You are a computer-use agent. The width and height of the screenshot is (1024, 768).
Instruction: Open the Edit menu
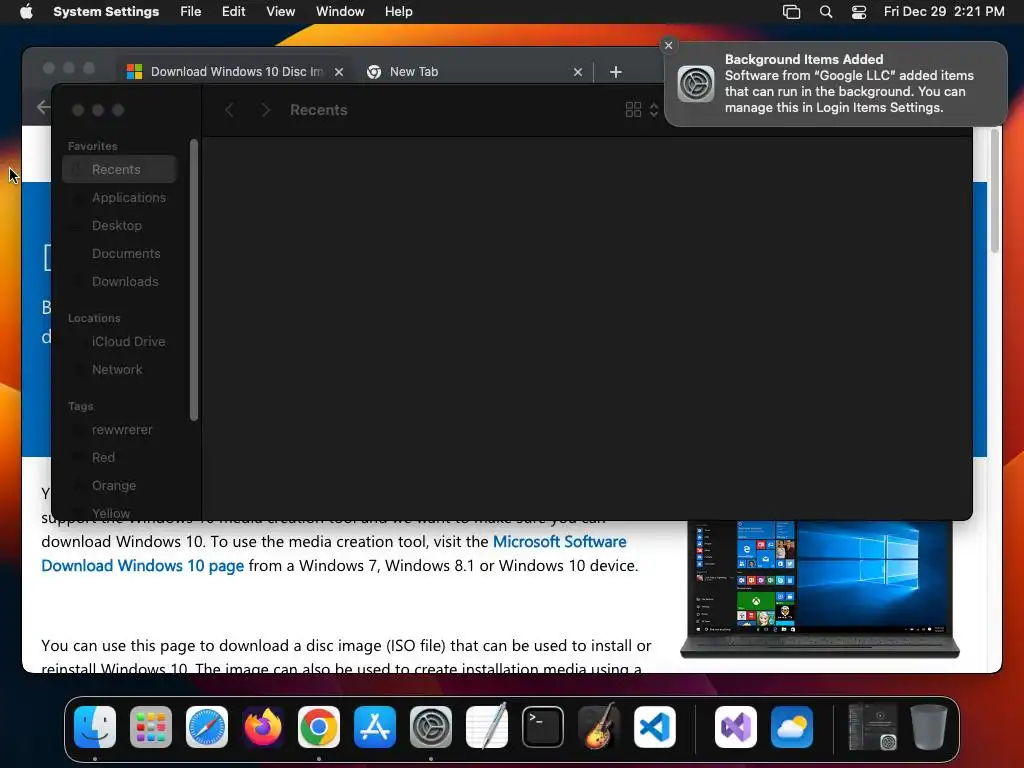[233, 12]
